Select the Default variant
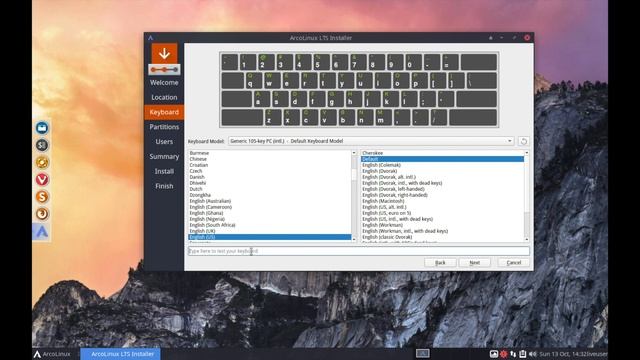640x360 pixels. click(442, 159)
